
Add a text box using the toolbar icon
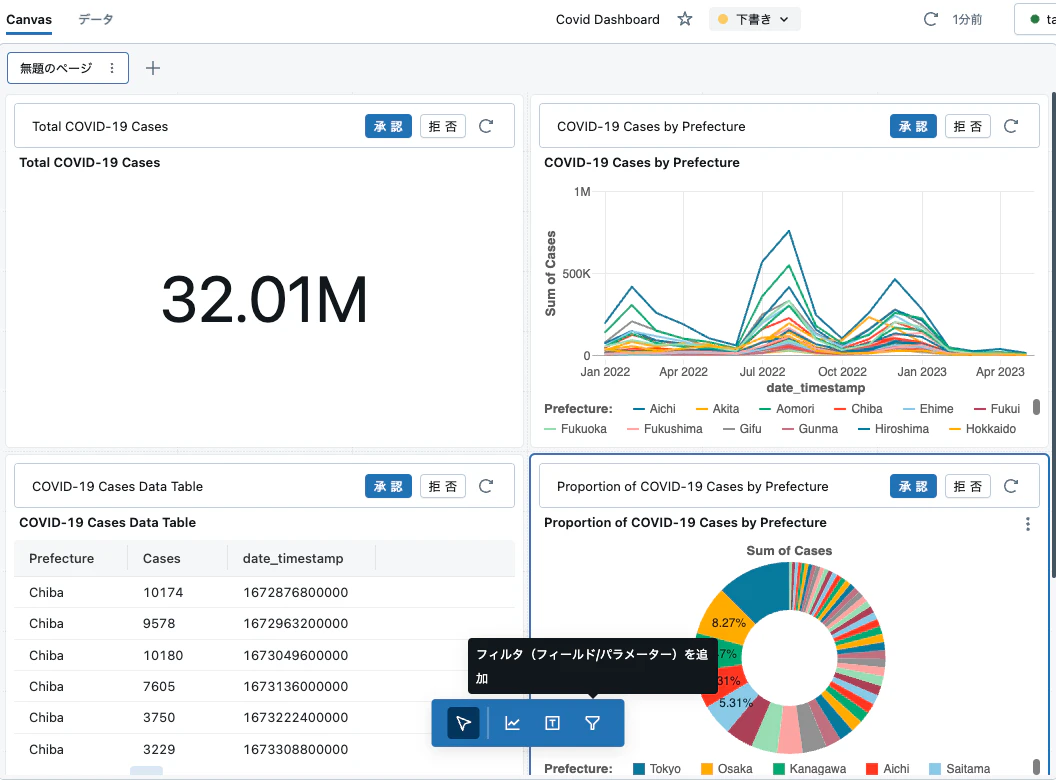click(552, 723)
